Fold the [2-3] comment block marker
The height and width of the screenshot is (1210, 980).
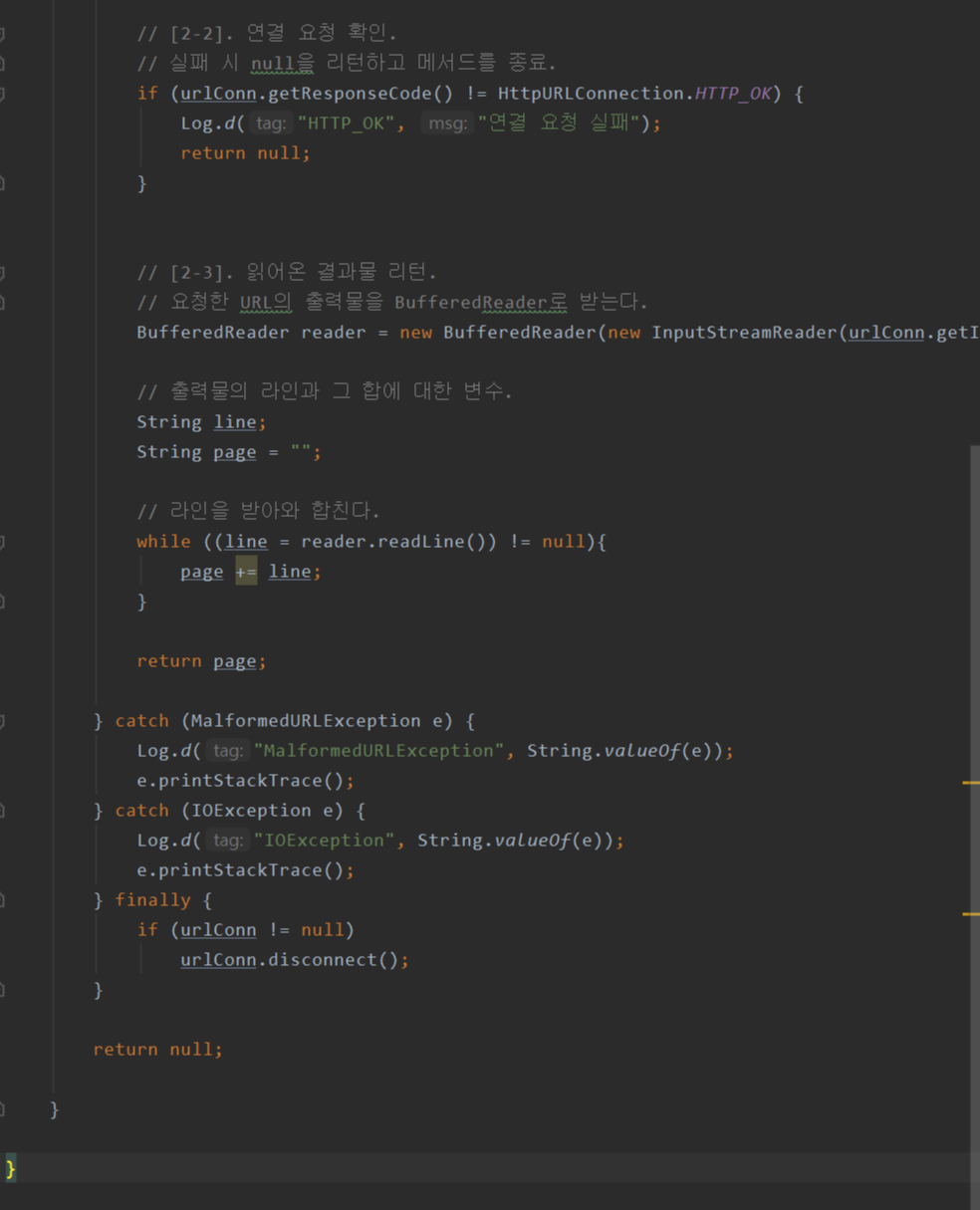pos(2,273)
